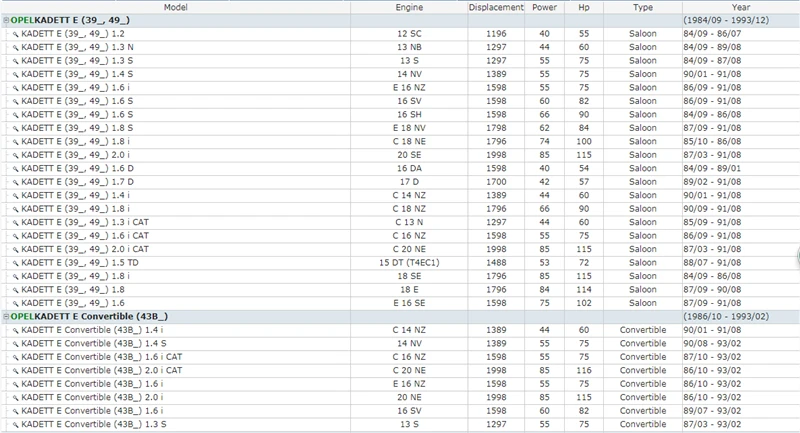
Task: Click magnifier icon for 1.8 i C 18 NZ row
Action: (x=16, y=209)
